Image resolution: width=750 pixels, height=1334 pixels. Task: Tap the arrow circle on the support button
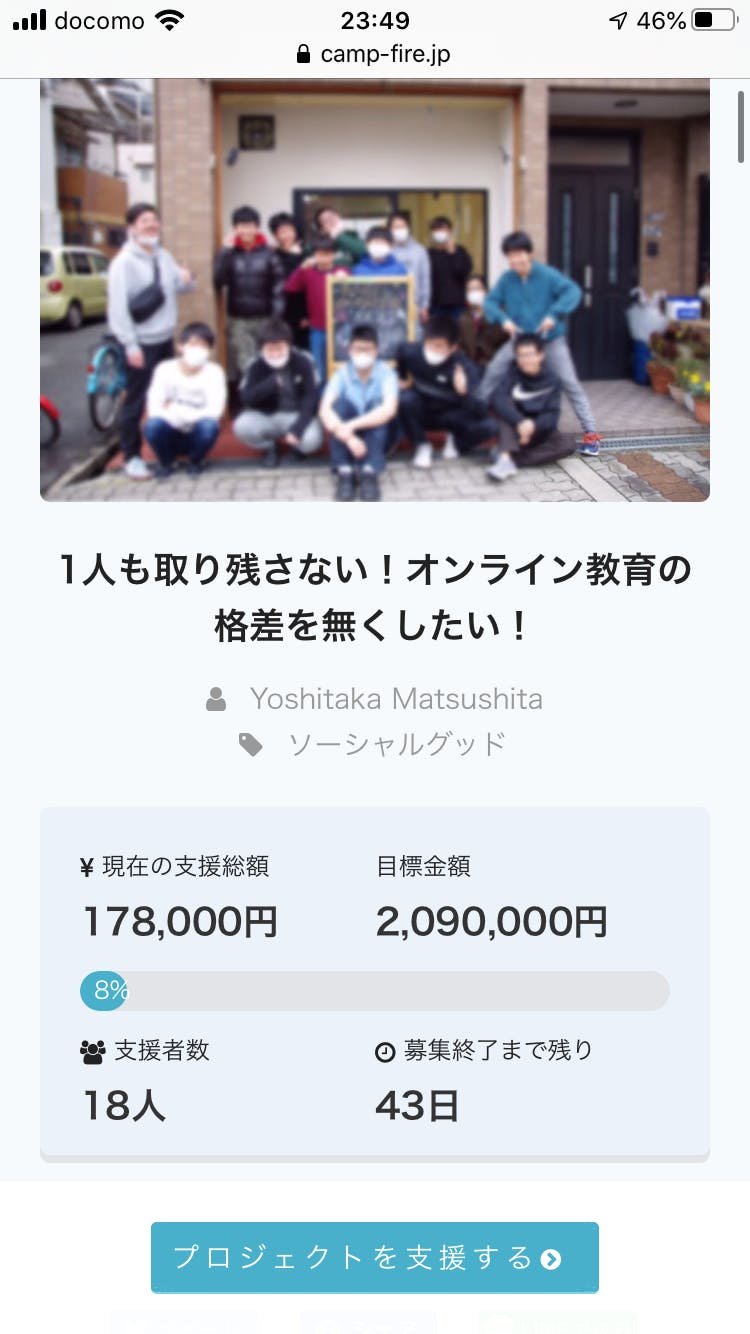(550, 1259)
